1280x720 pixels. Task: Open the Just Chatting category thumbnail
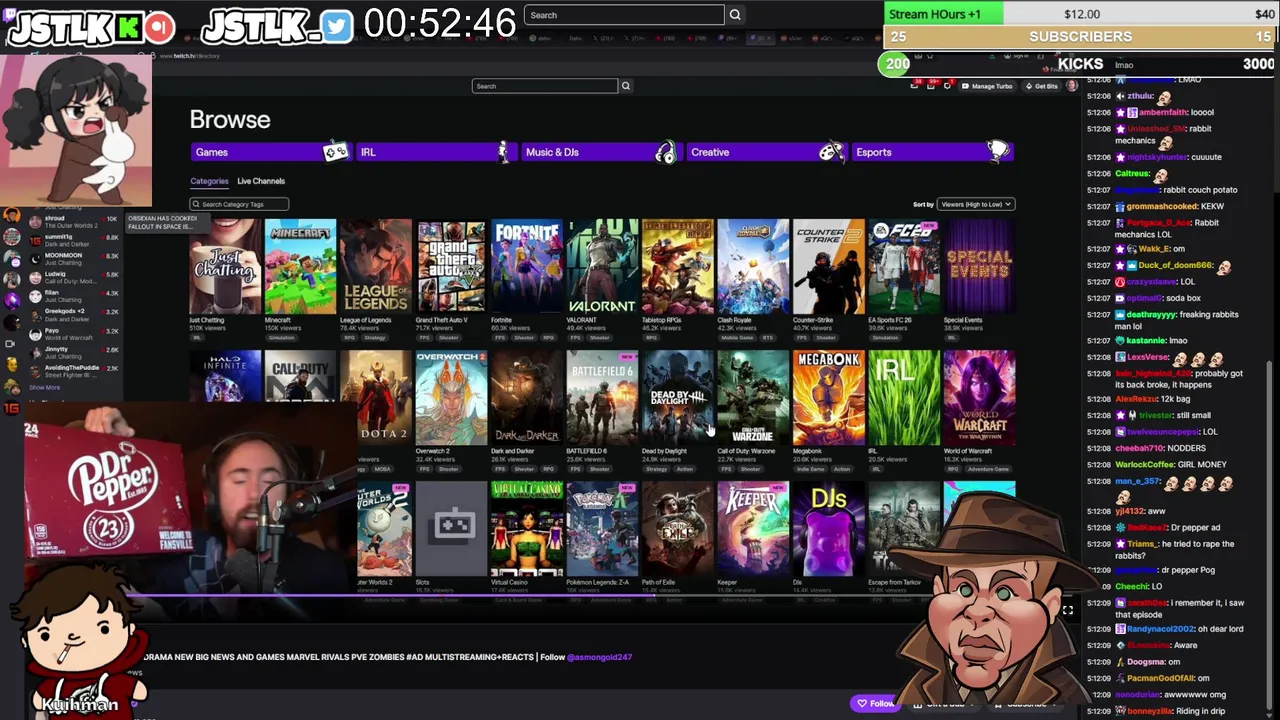click(x=225, y=267)
